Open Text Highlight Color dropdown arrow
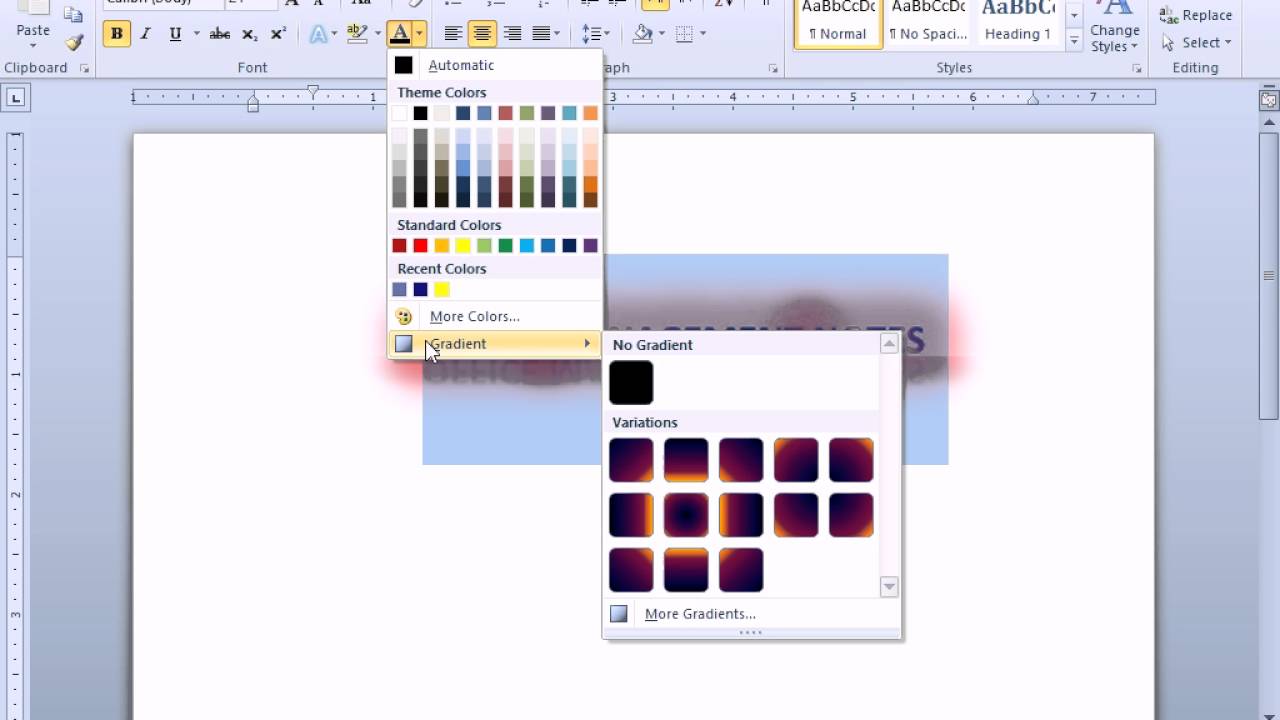The width and height of the screenshot is (1280, 720). point(378,34)
